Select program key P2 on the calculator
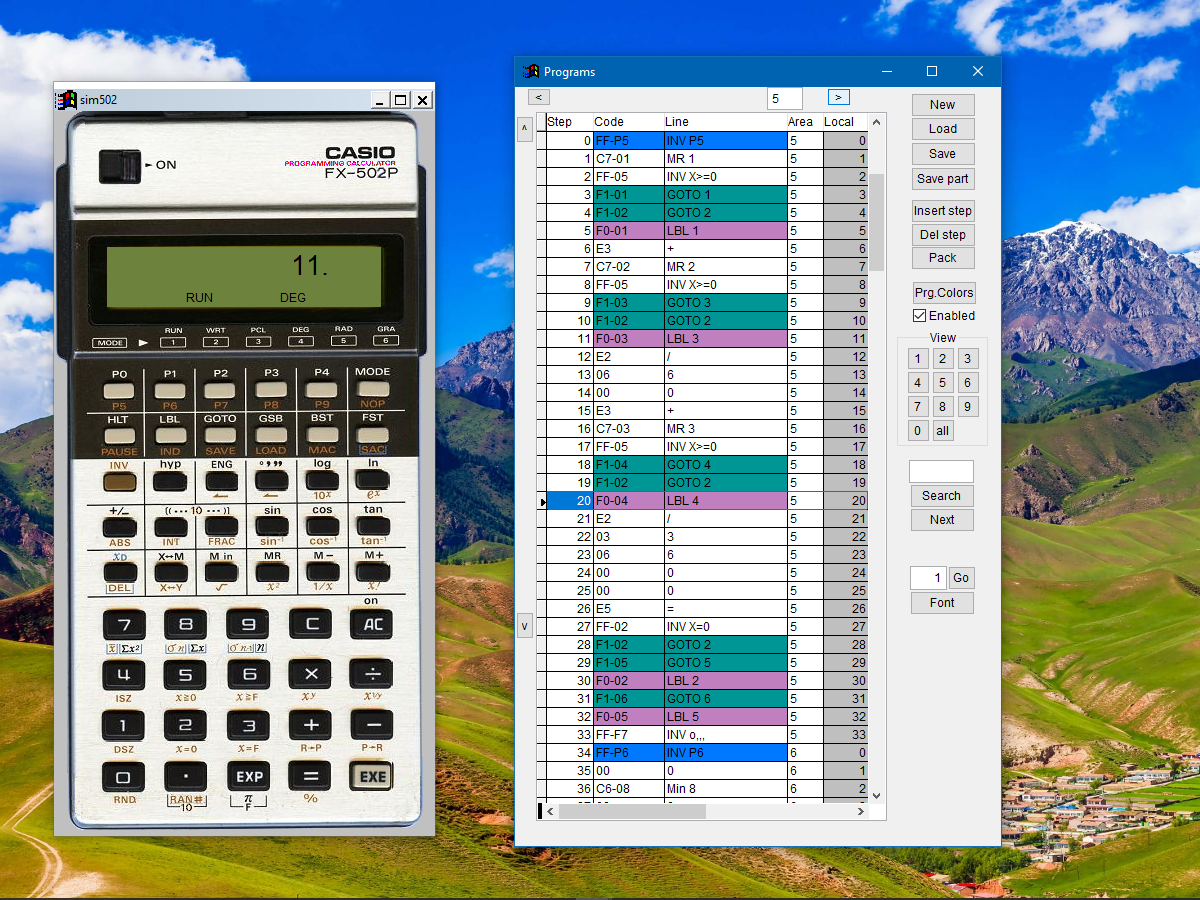Viewport: 1200px width, 900px height. point(221,389)
